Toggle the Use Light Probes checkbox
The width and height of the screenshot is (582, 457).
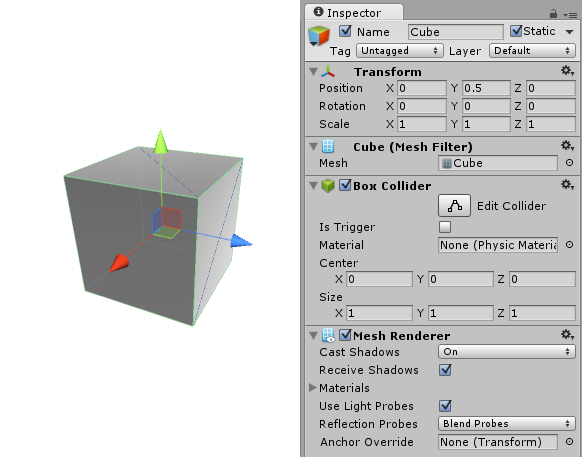point(445,406)
